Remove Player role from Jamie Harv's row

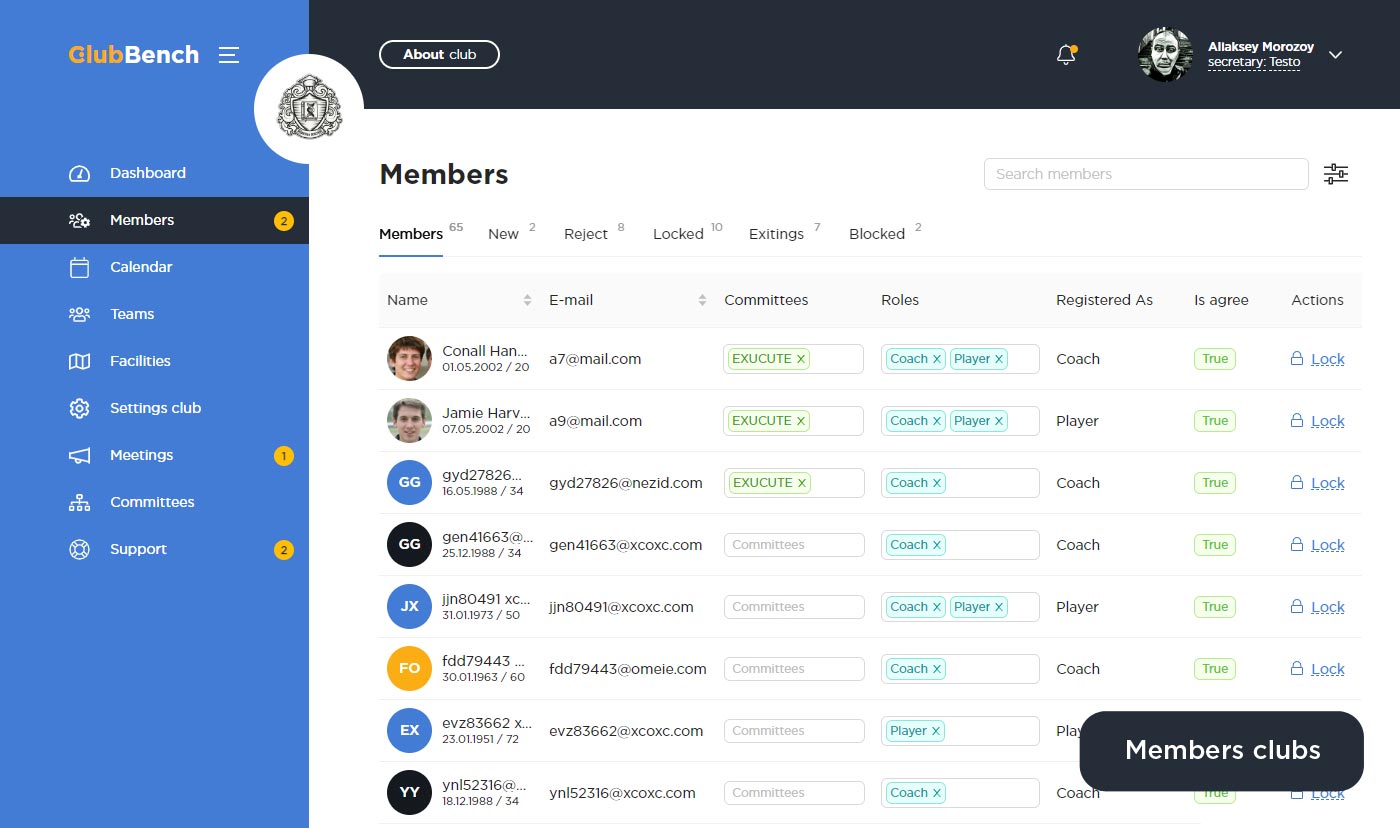click(998, 421)
